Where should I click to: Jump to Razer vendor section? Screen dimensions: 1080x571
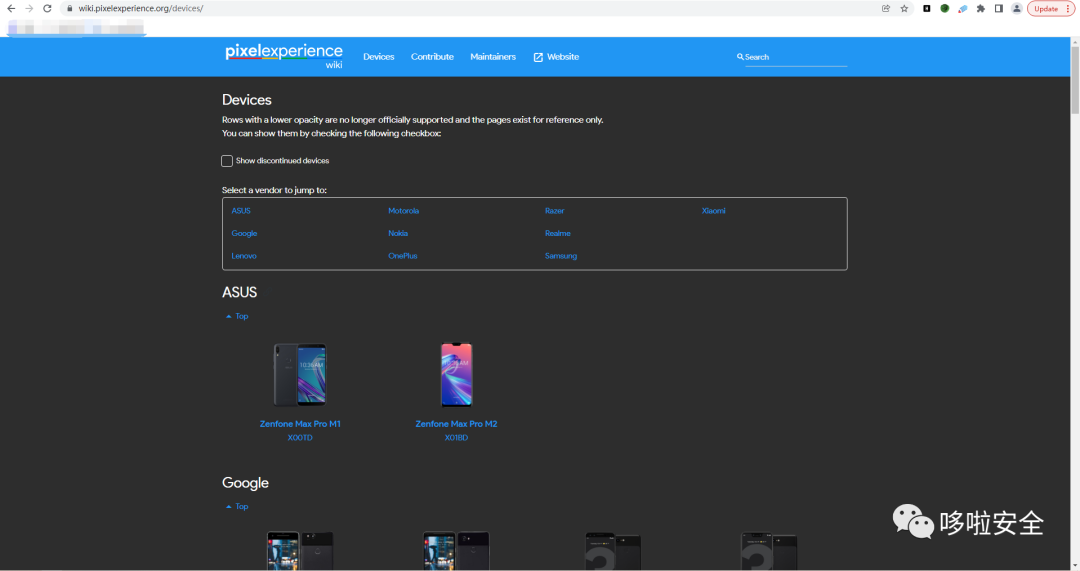[554, 211]
